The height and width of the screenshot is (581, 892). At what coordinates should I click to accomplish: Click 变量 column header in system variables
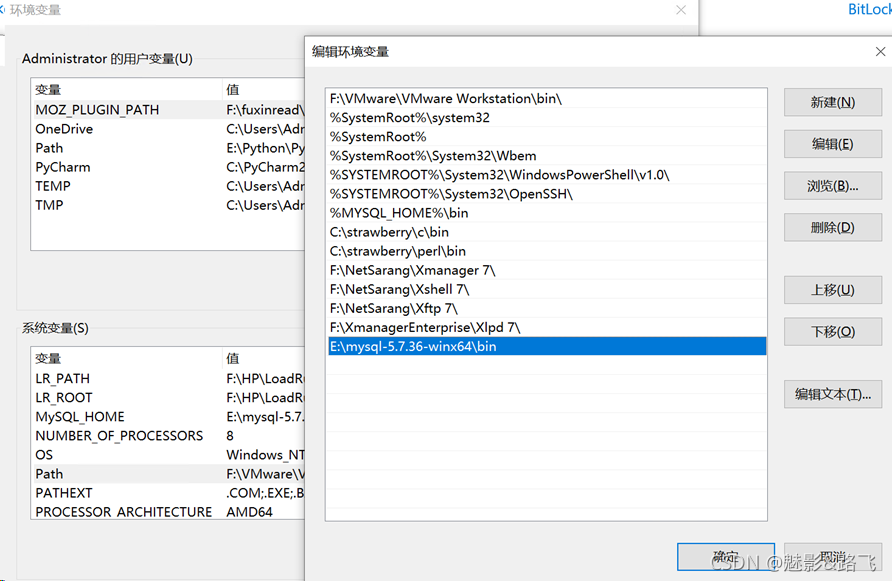126,359
